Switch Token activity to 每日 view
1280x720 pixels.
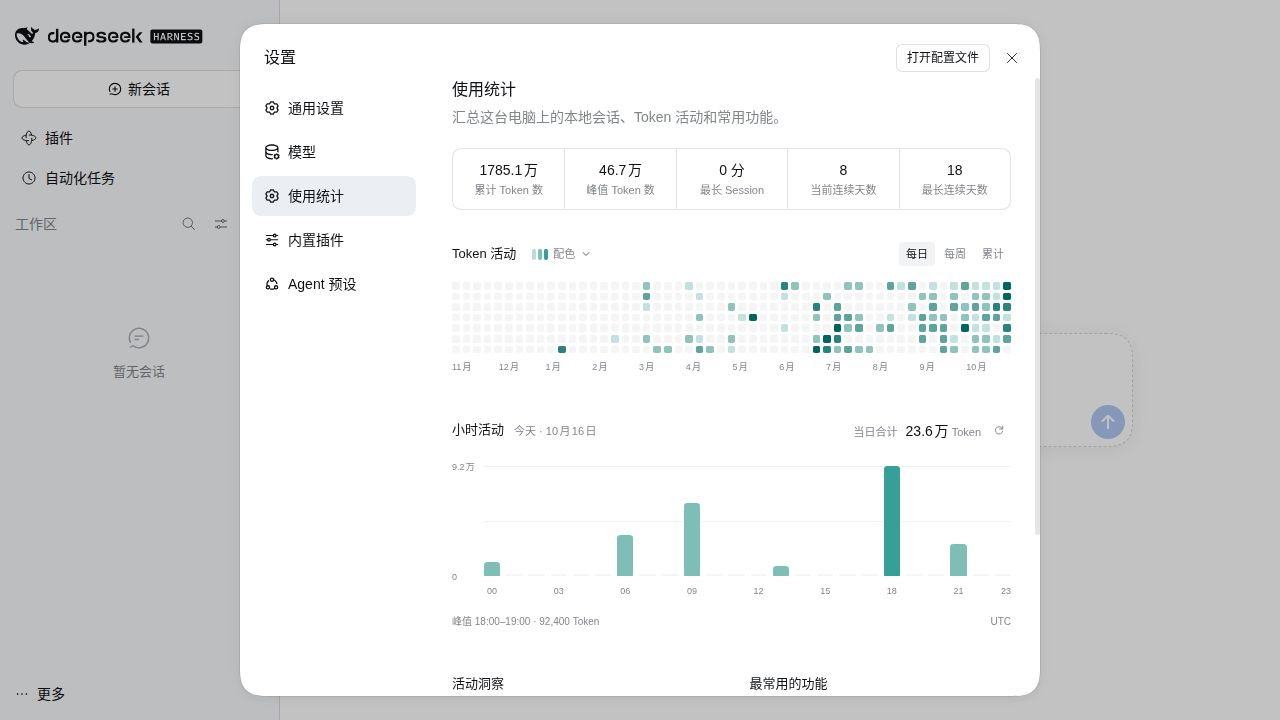(x=917, y=254)
